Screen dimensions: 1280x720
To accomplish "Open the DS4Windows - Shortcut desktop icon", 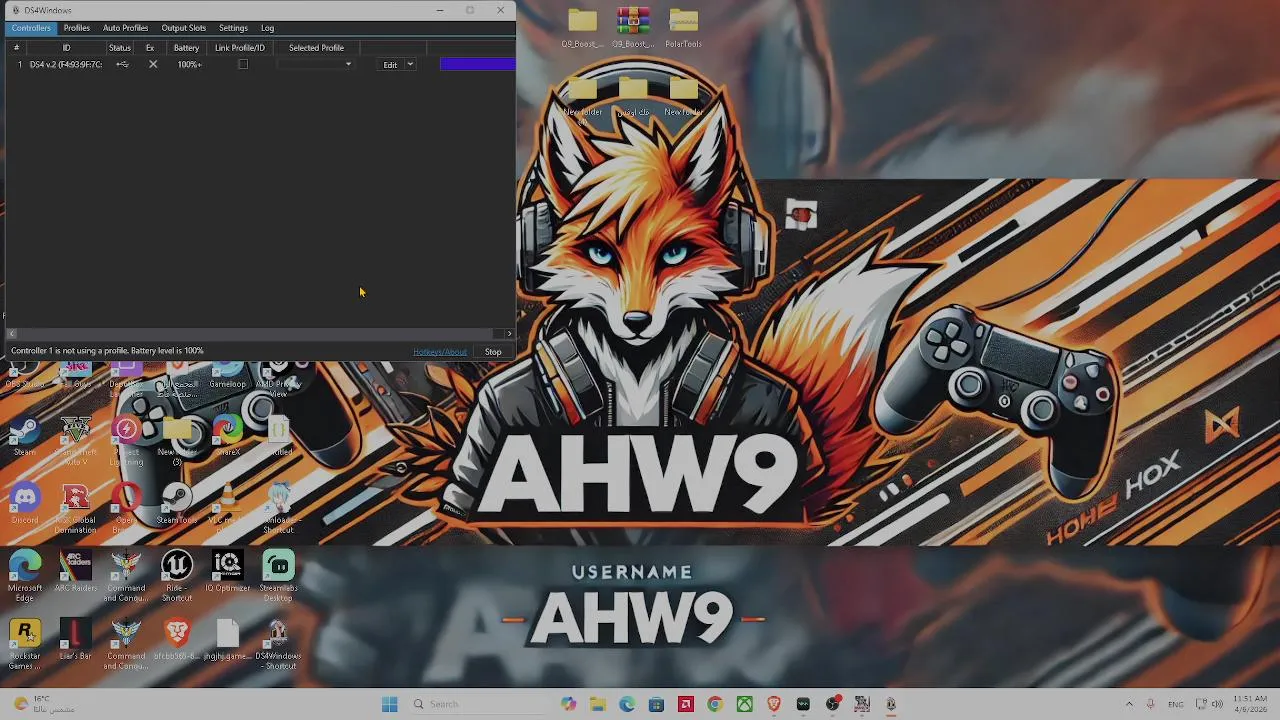I will pyautogui.click(x=279, y=645).
